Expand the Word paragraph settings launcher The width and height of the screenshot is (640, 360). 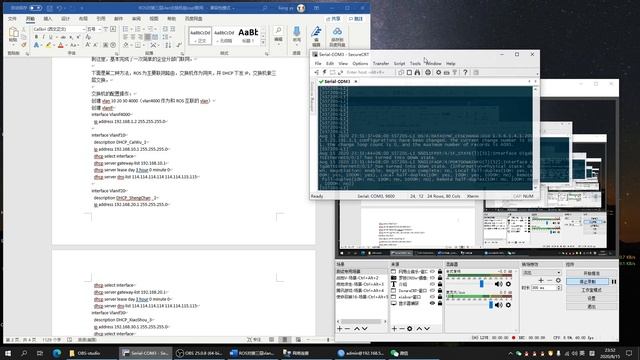(x=182, y=53)
